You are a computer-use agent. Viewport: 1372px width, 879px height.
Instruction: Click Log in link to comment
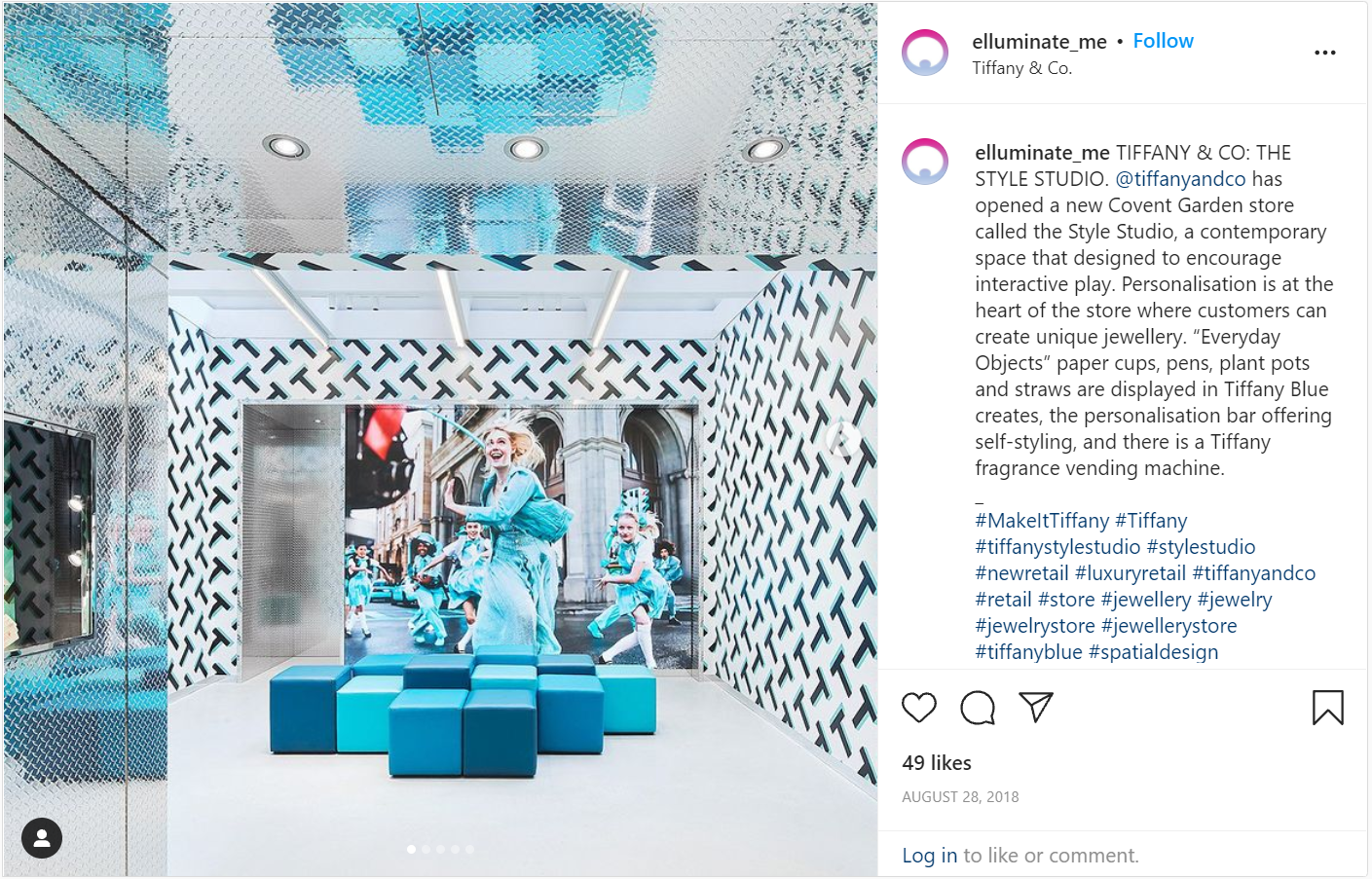point(929,856)
